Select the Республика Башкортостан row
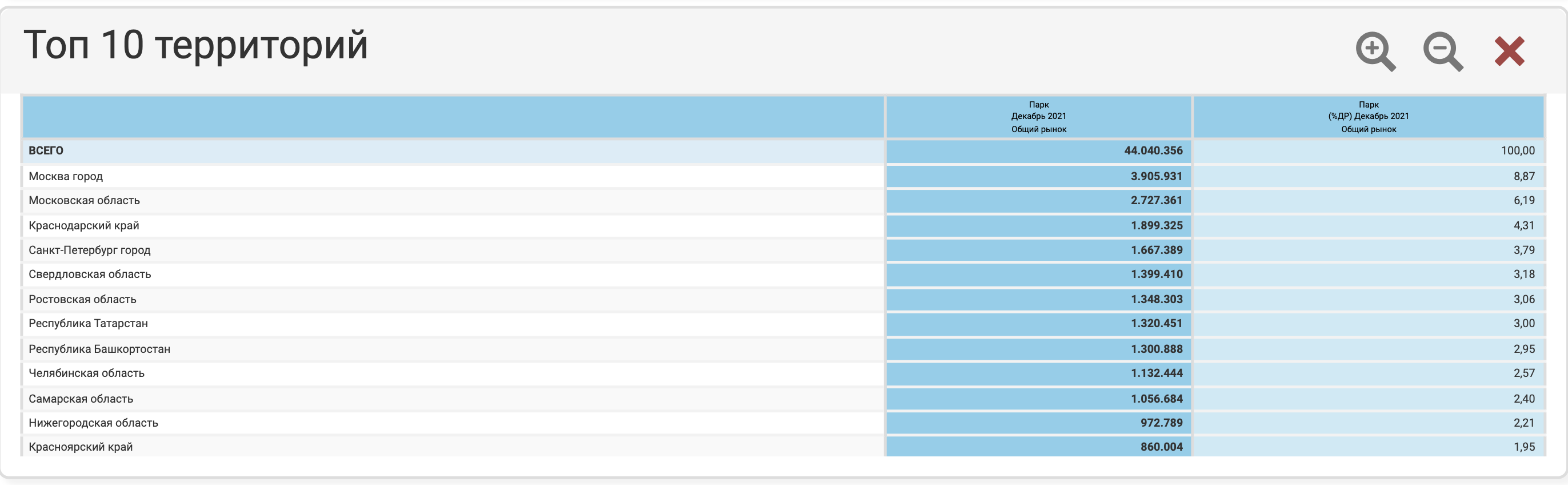1568x485 pixels. pos(99,349)
